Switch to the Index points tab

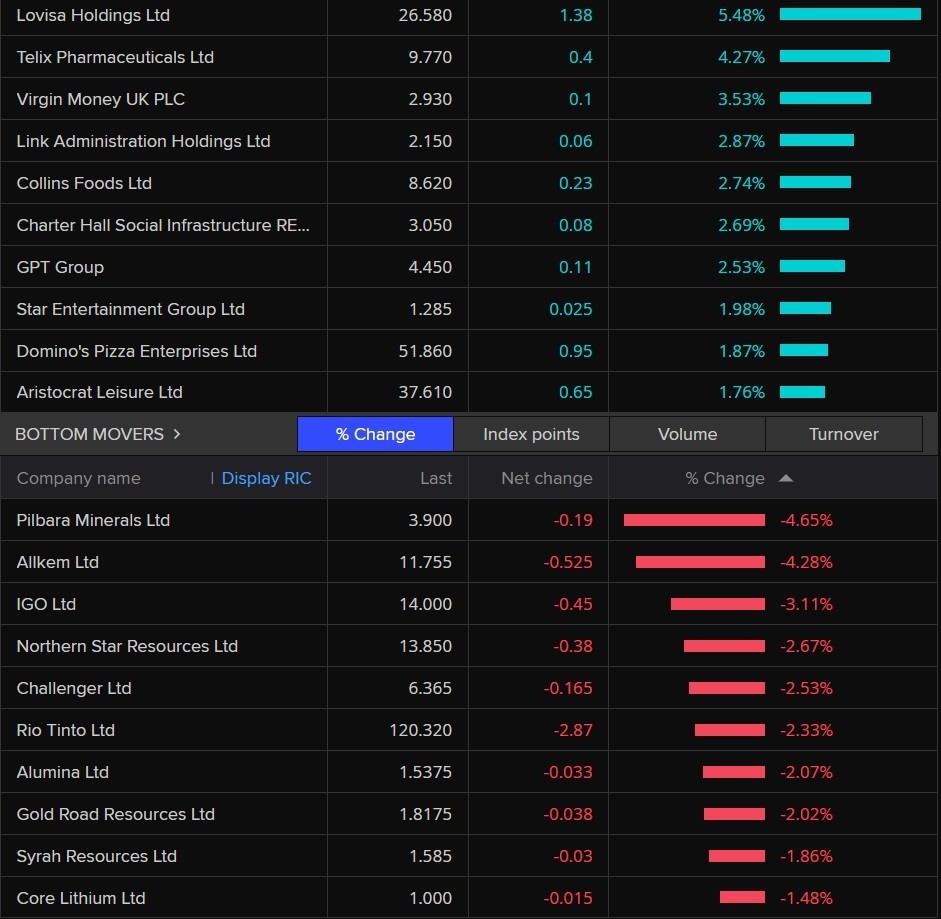pyautogui.click(x=531, y=434)
